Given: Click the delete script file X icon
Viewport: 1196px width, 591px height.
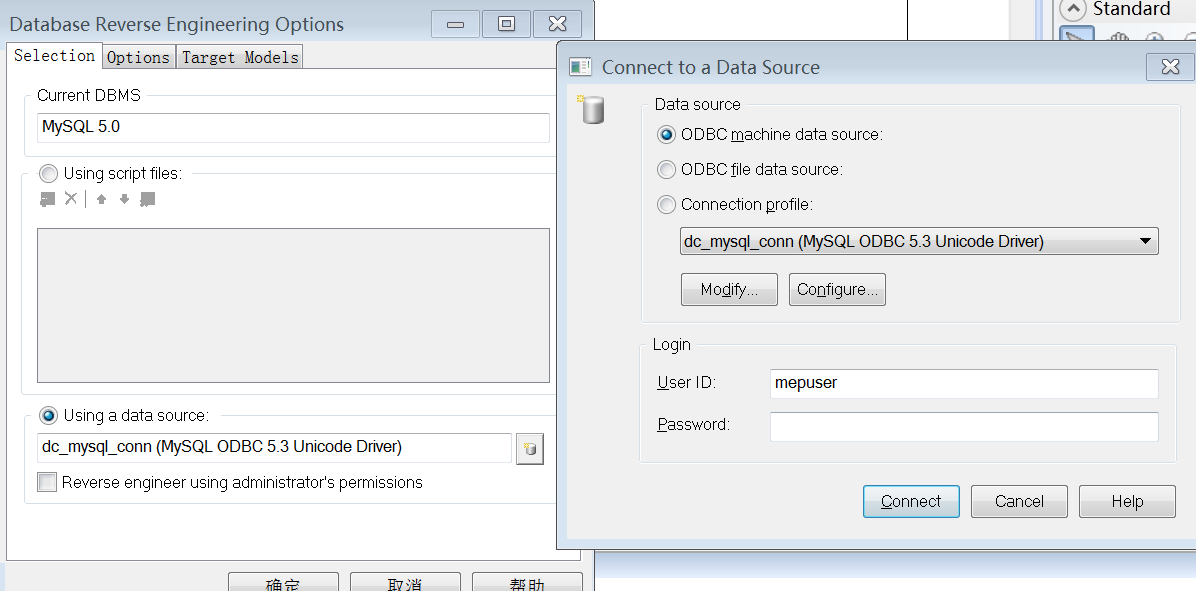Looking at the screenshot, I should [x=71, y=199].
